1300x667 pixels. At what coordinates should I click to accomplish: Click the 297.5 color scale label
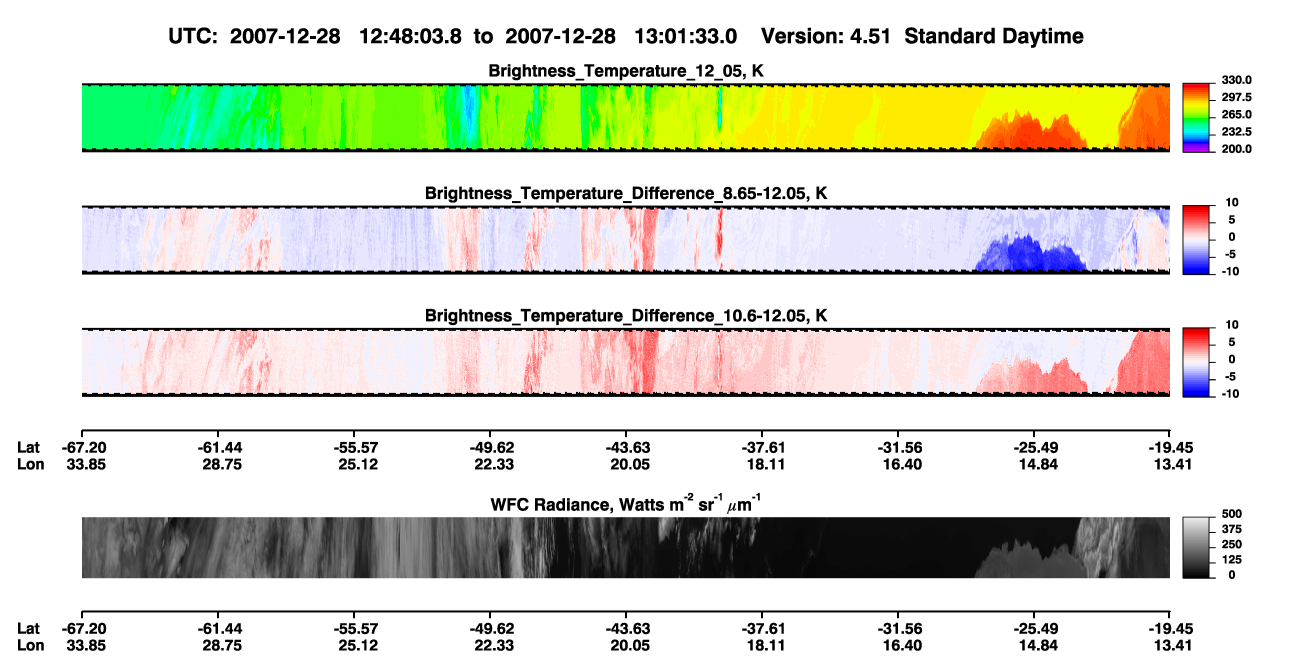1237,98
